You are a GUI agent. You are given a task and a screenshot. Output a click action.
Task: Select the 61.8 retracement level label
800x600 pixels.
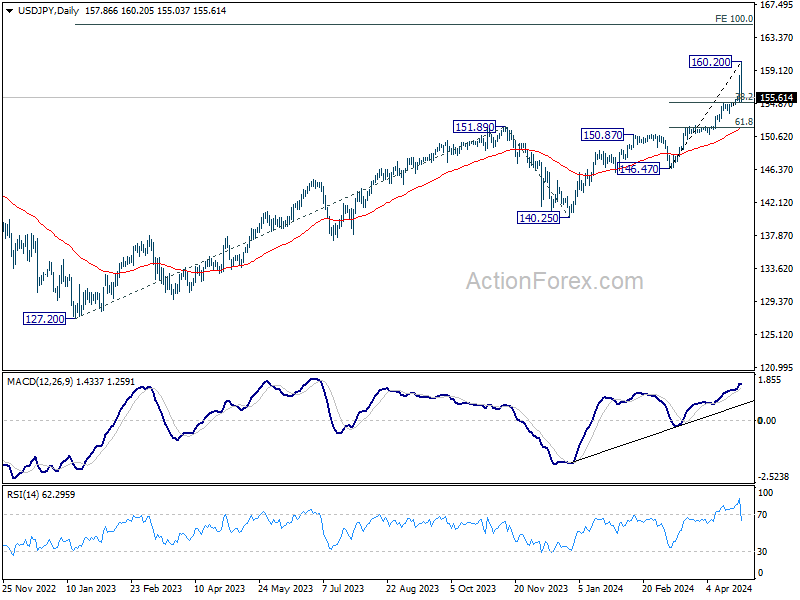coord(743,121)
